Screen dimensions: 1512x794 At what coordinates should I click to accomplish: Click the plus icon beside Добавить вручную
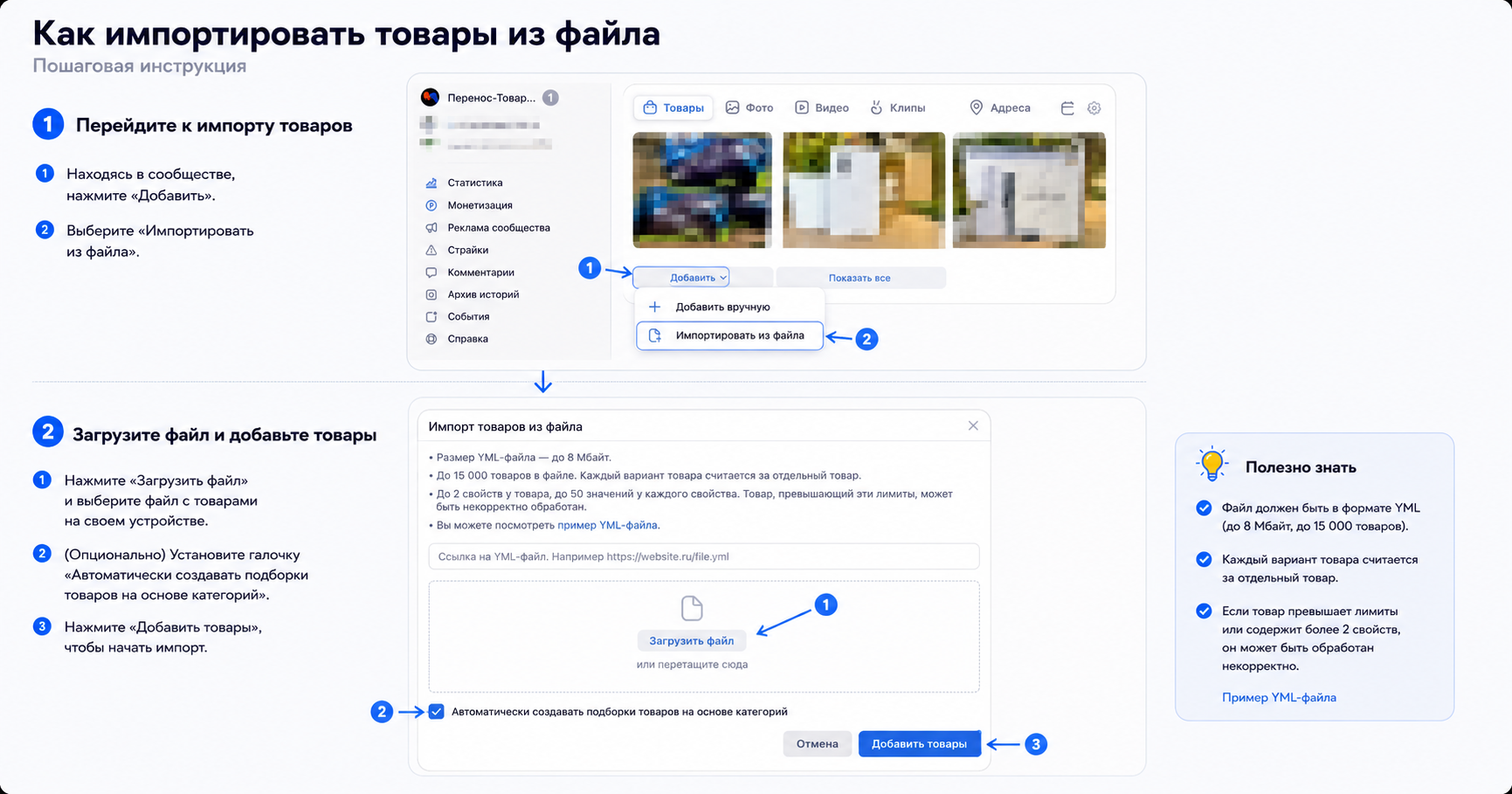pos(654,307)
